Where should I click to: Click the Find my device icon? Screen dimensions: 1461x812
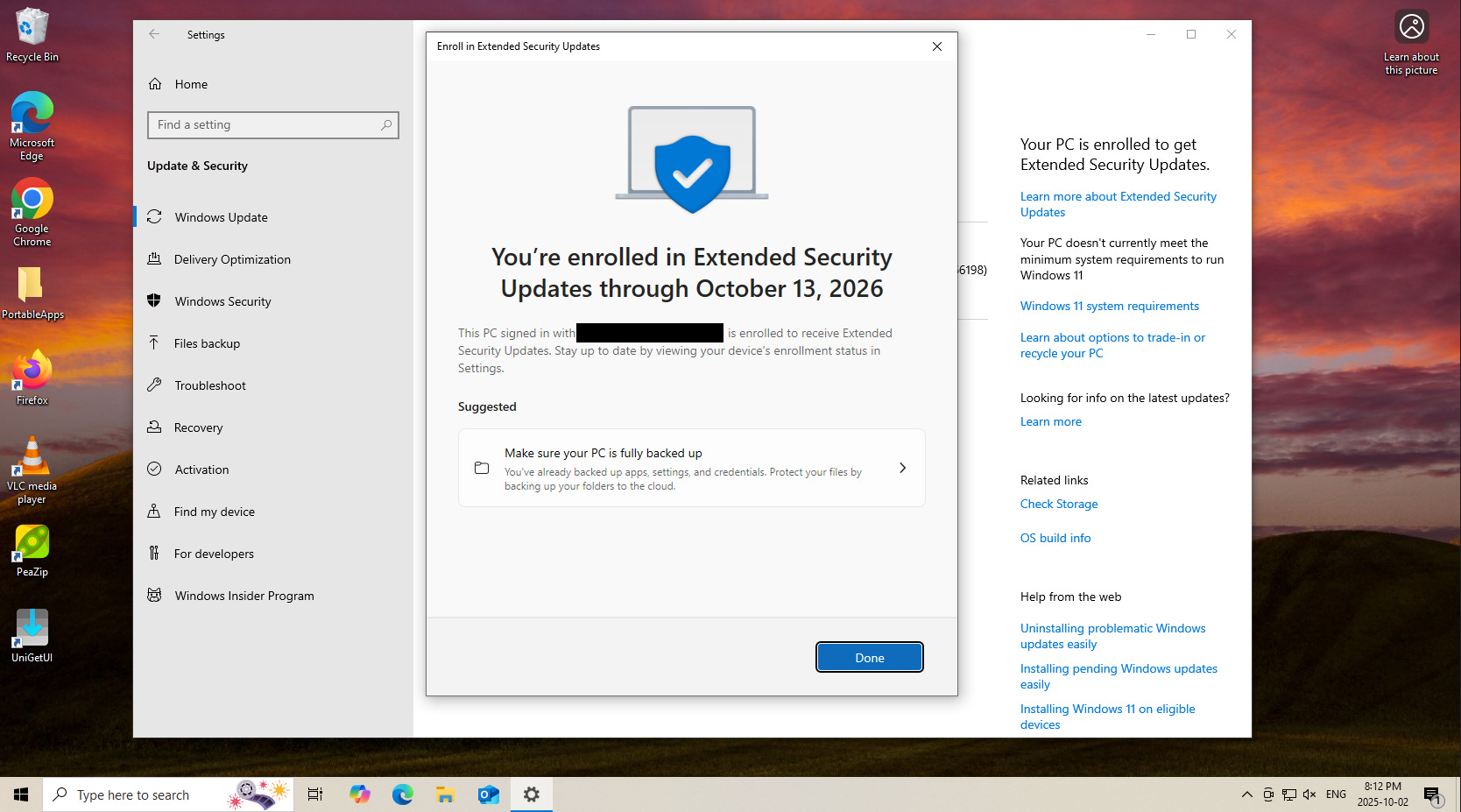[x=154, y=511]
